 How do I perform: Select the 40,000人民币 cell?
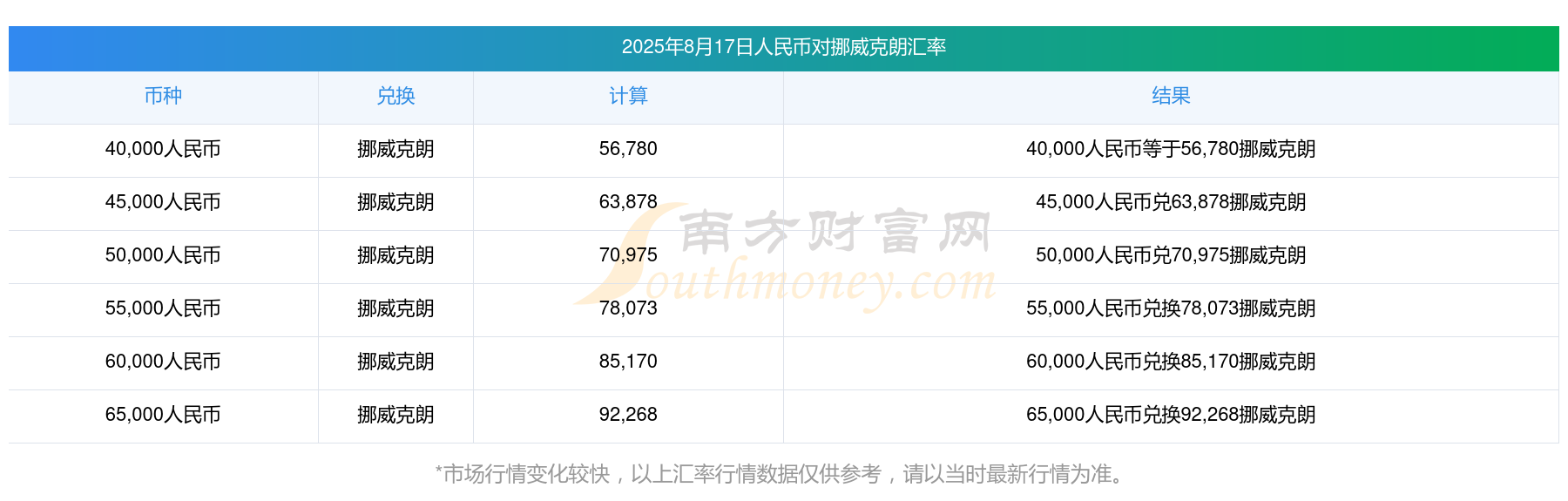coord(163,149)
